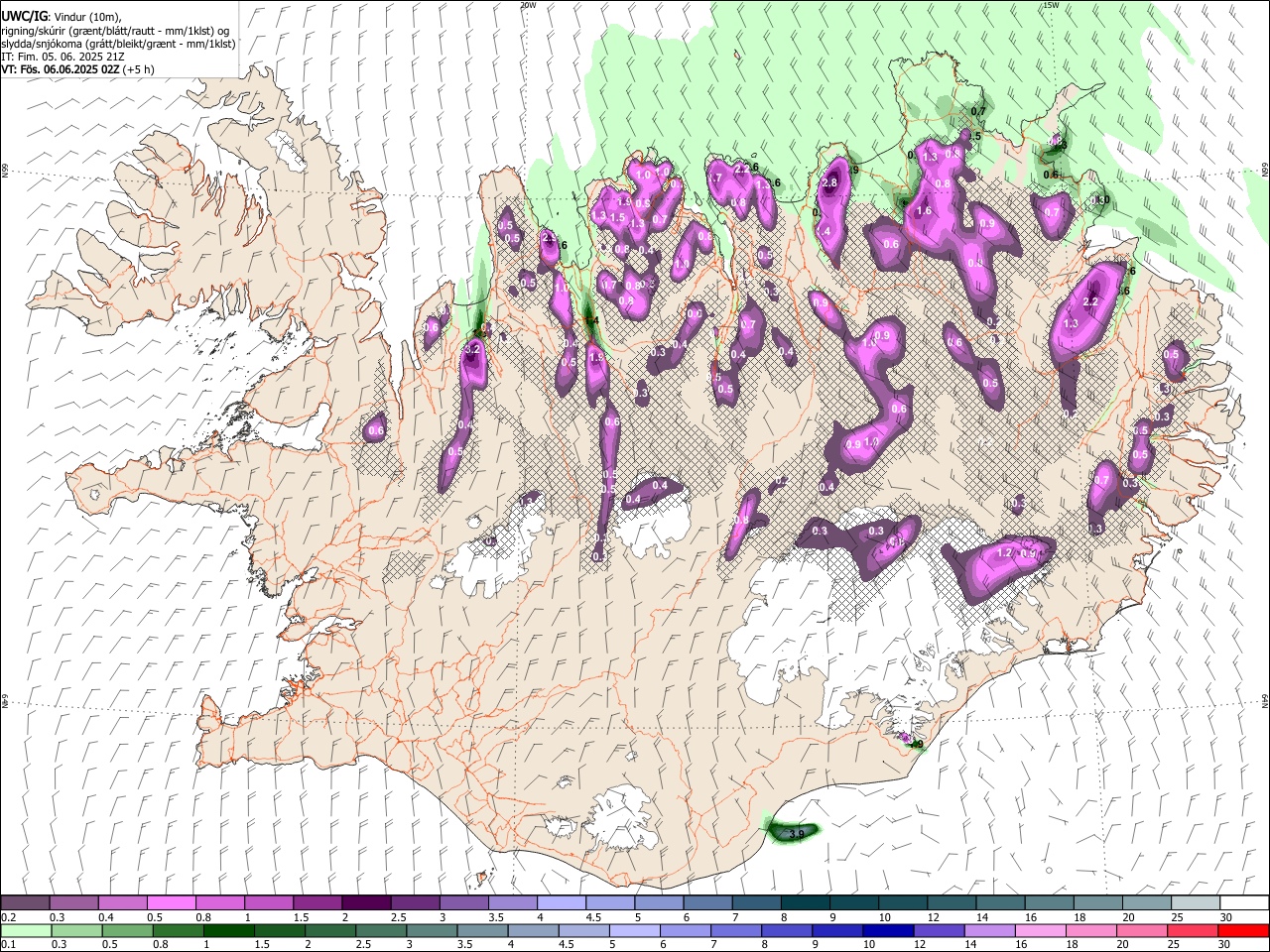Screen dimensions: 1270x952
Task: Click the 3.2 precipitation value on map
Action: (x=472, y=349)
